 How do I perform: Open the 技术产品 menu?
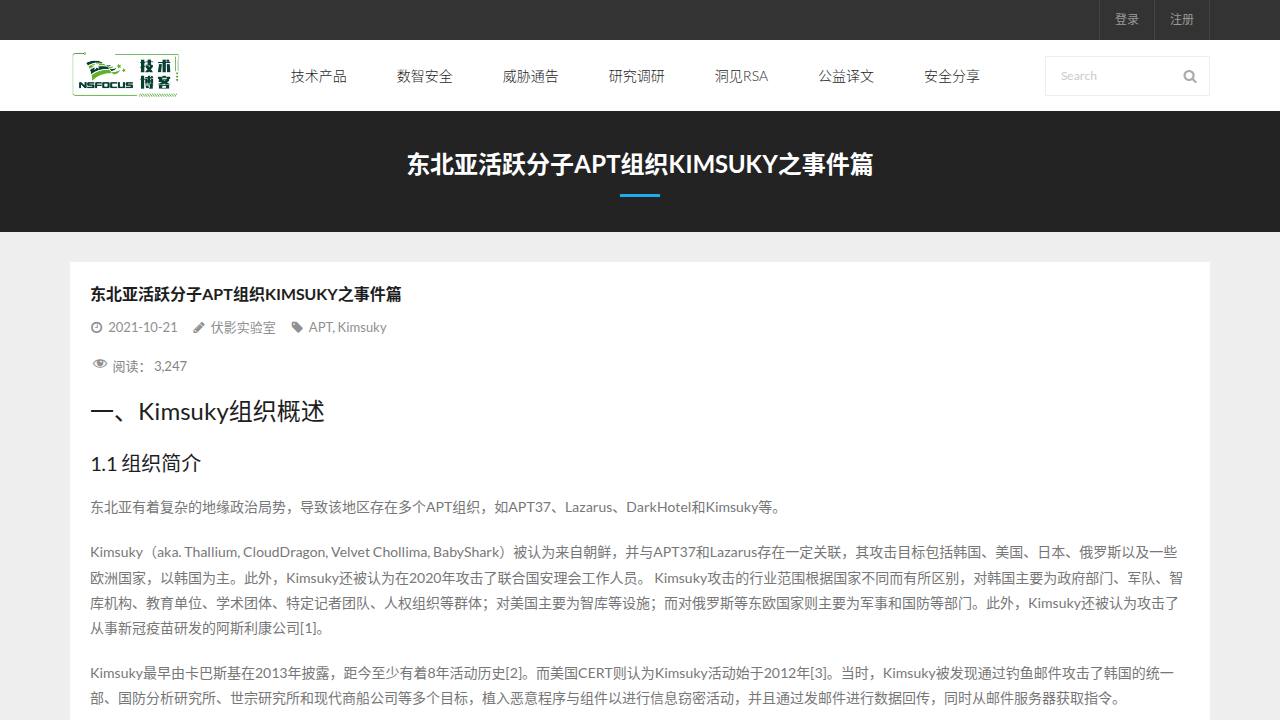[319, 76]
